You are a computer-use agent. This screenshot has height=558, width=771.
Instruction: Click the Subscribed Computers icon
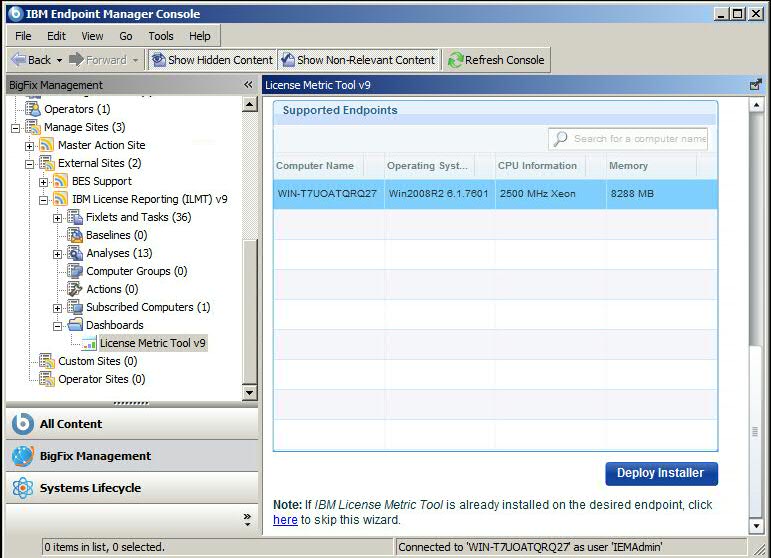click(x=75, y=307)
